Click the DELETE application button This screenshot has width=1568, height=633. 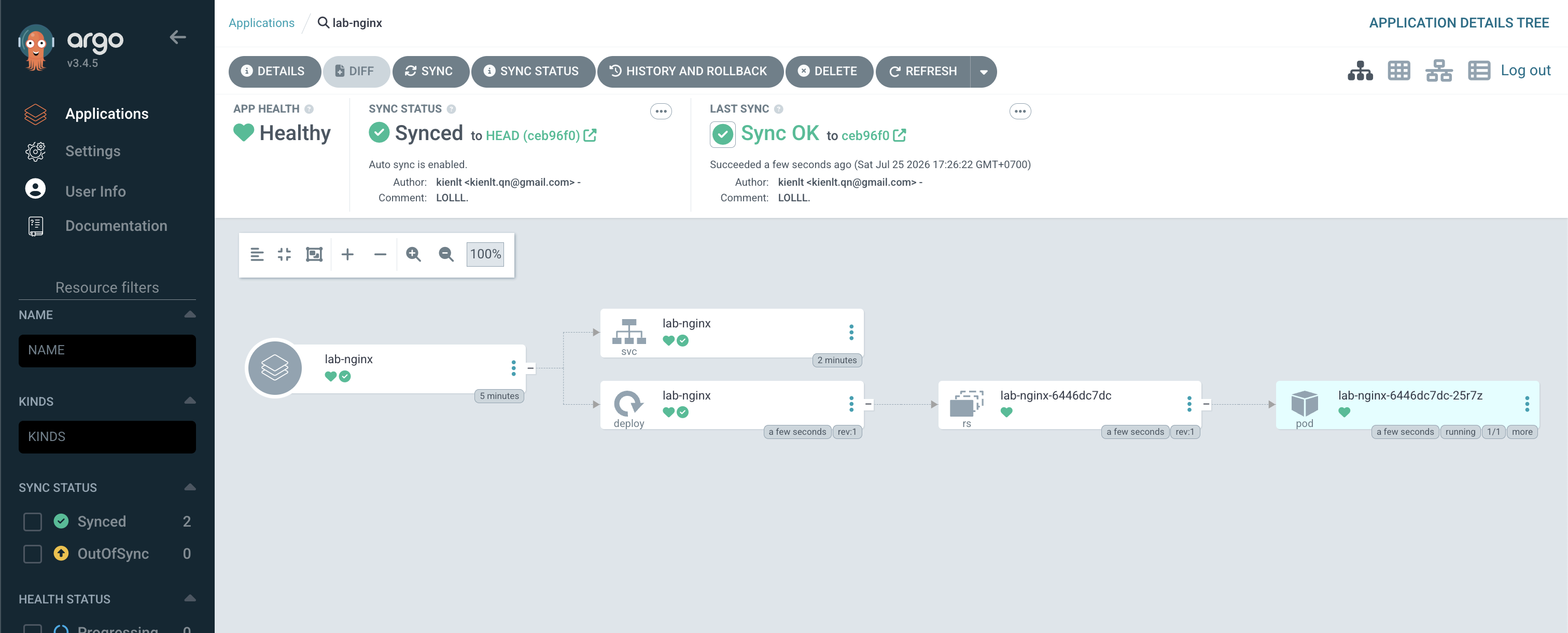[829, 71]
